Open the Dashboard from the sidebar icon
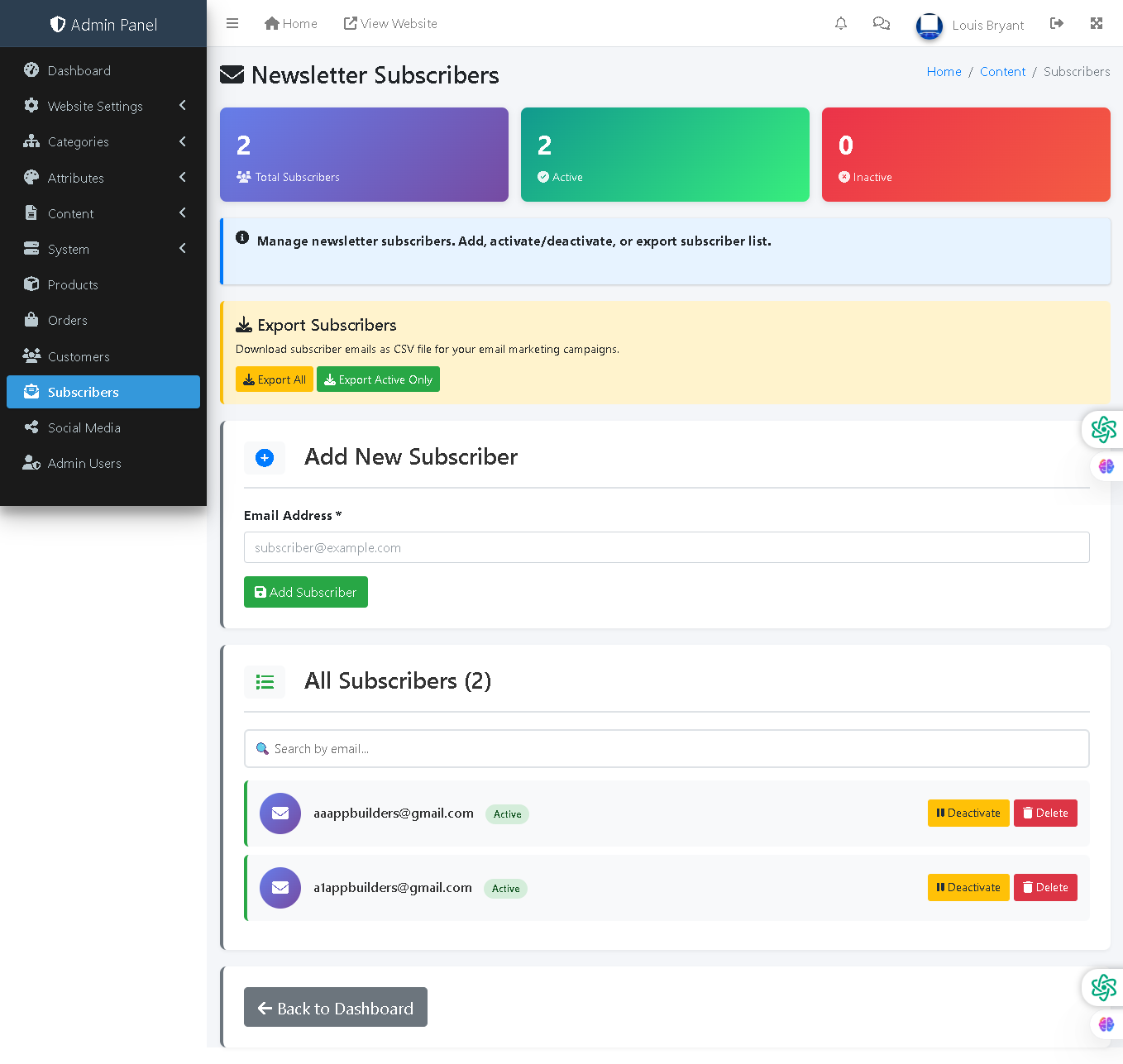This screenshot has width=1123, height=1064. coord(31,70)
